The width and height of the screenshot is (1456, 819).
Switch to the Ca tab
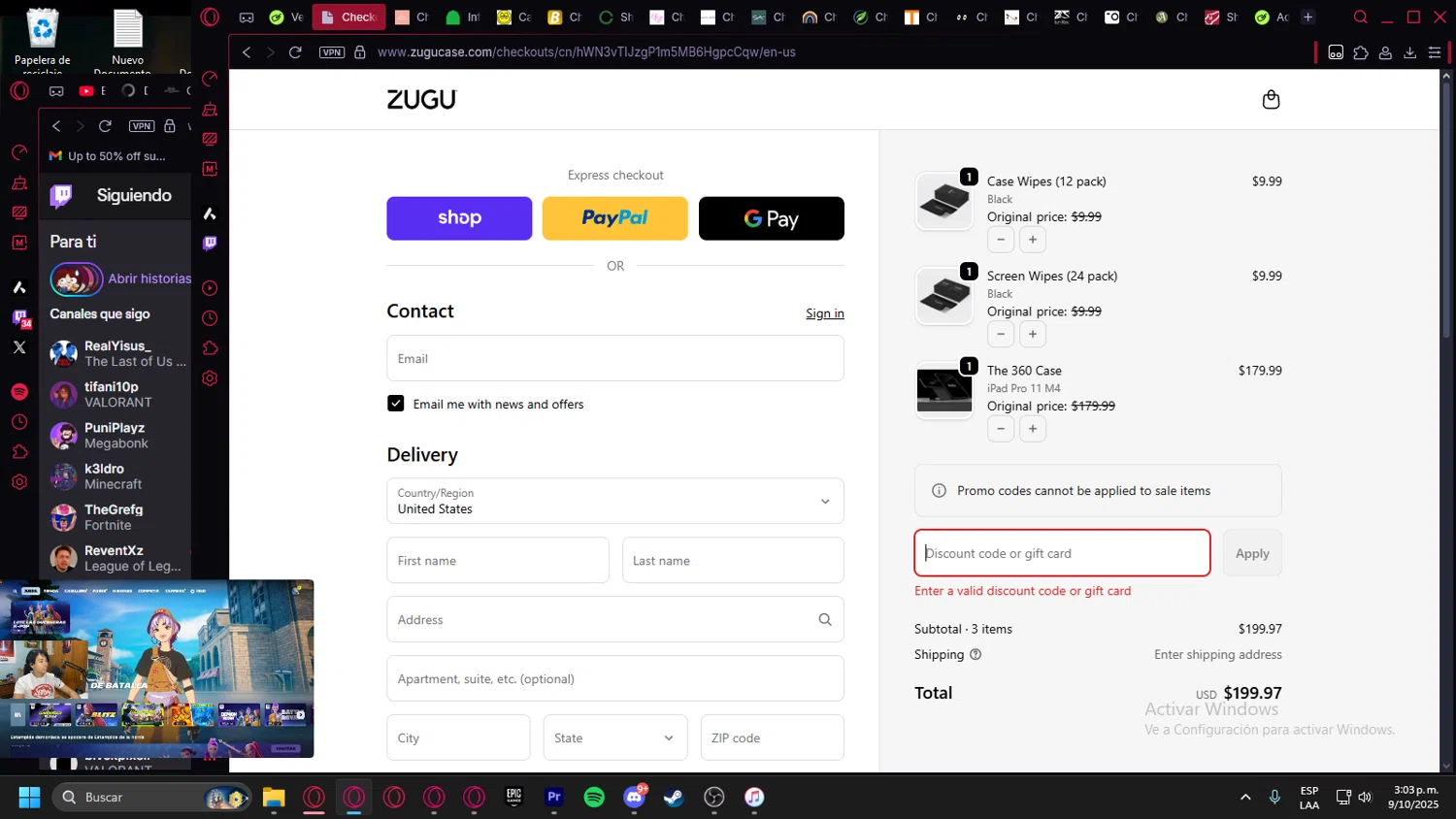coord(513,16)
